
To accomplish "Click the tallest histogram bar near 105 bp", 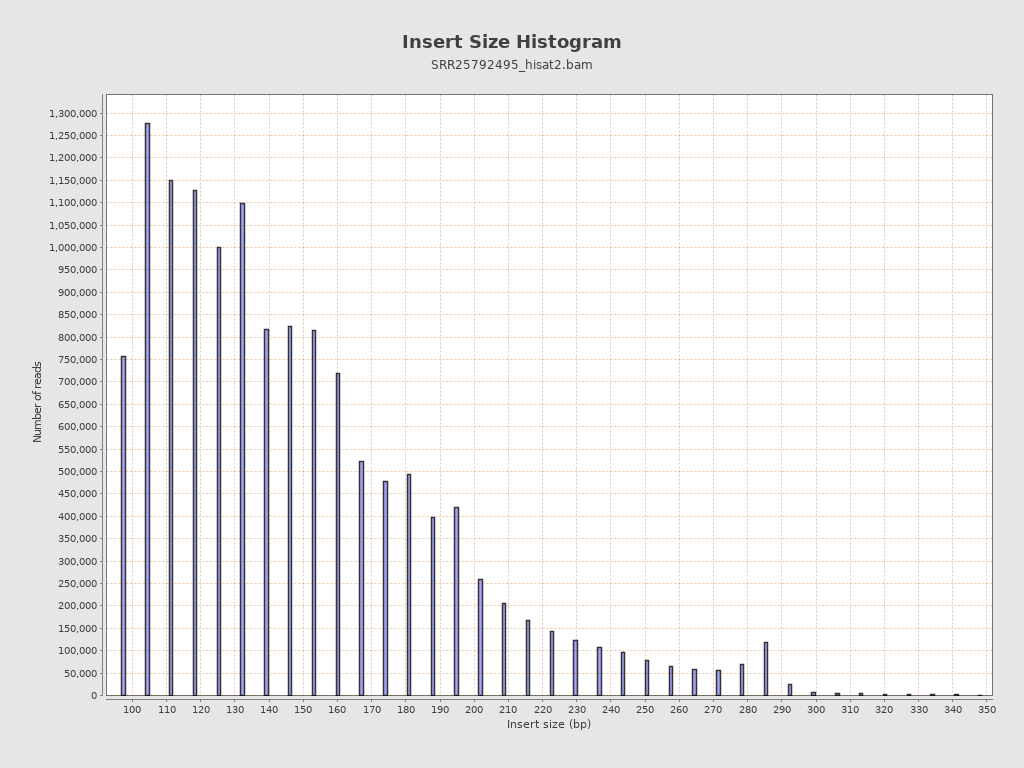I will 148,409.
